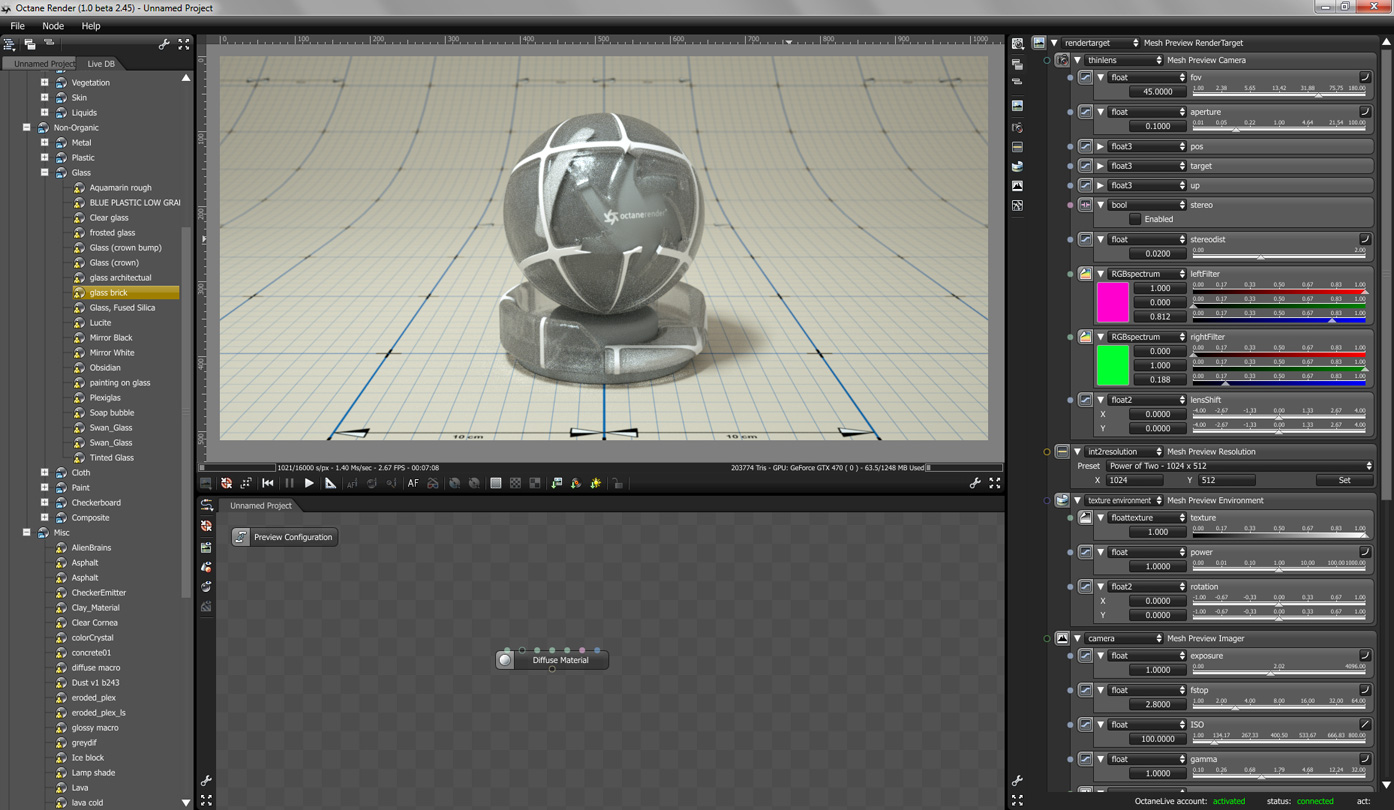Click the green rightFilter color swatch
Image resolution: width=1394 pixels, height=810 pixels.
click(x=1113, y=365)
